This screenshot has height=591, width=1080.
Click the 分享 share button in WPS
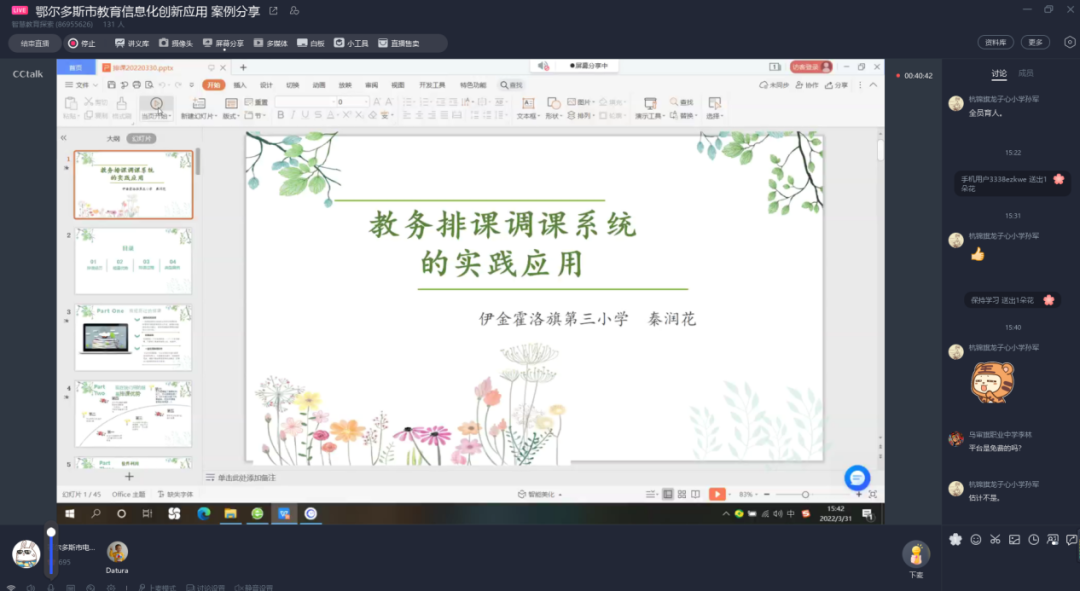(x=836, y=85)
